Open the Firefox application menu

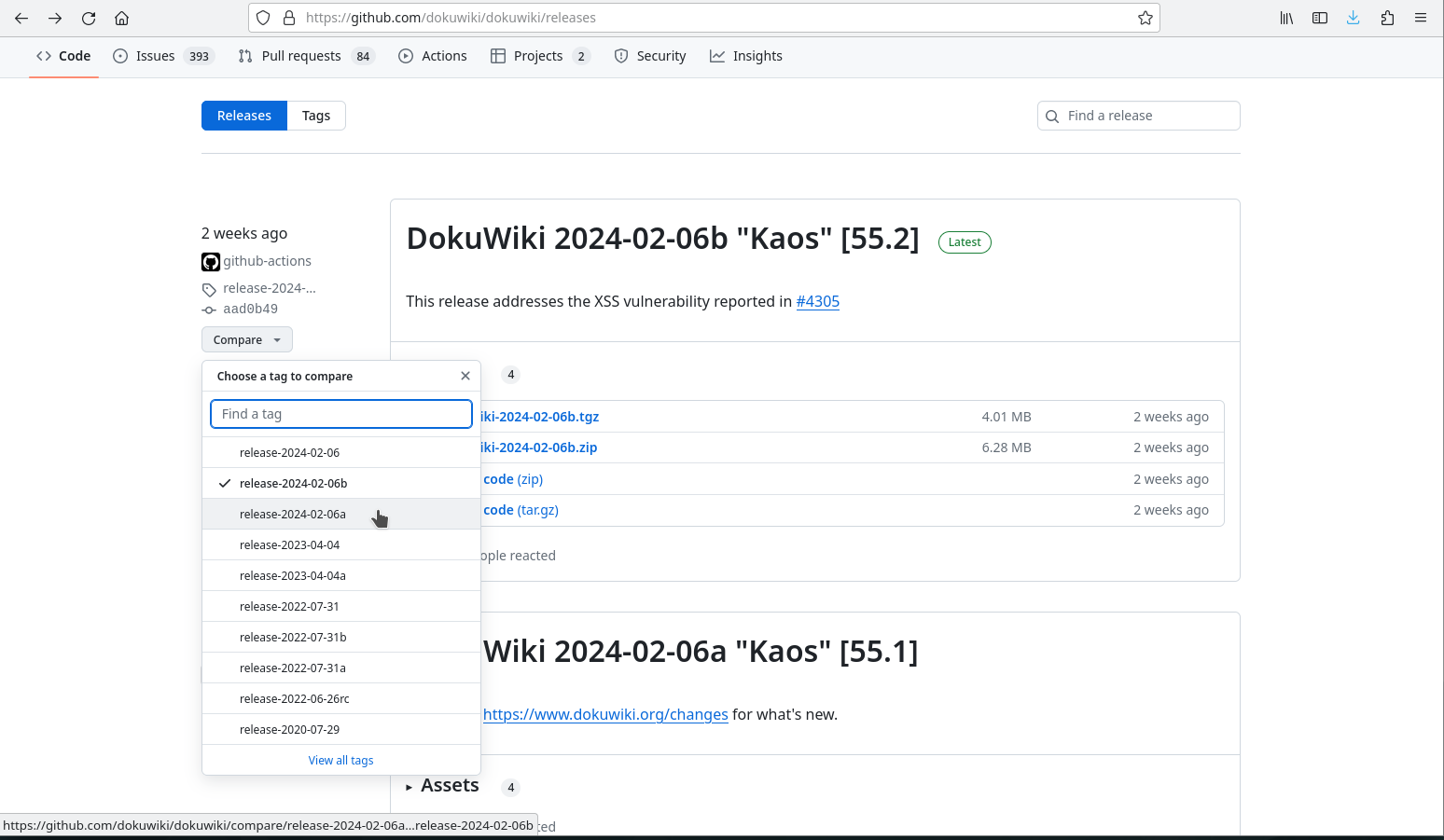(1420, 18)
